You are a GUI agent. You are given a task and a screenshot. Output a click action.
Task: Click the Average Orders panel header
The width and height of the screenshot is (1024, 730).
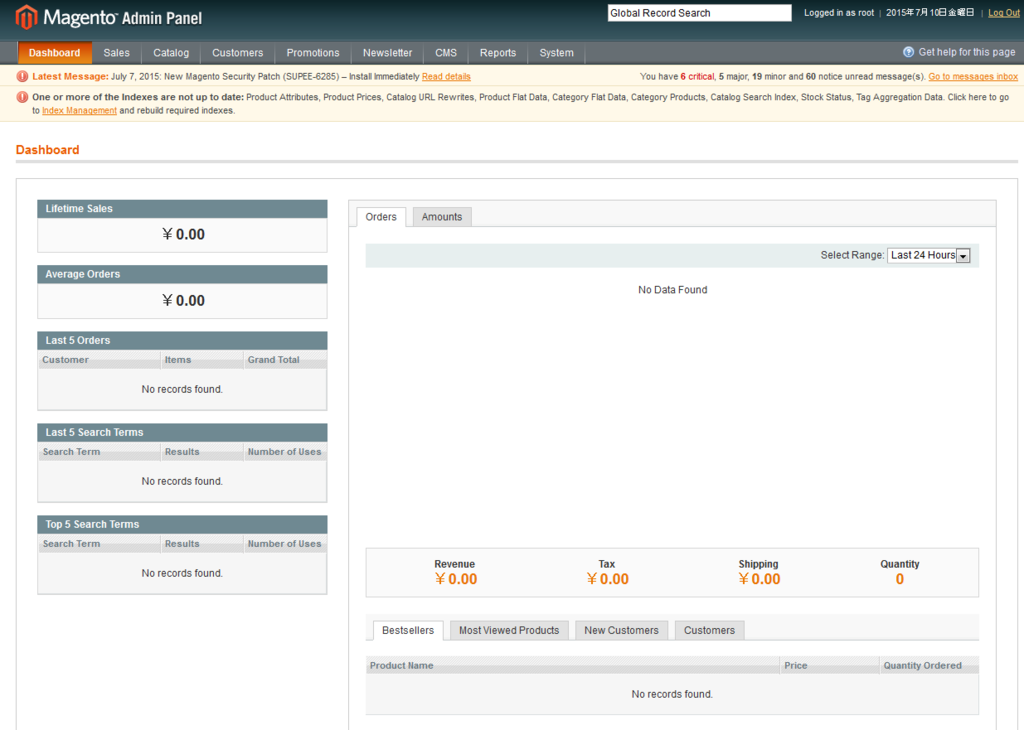pos(182,274)
